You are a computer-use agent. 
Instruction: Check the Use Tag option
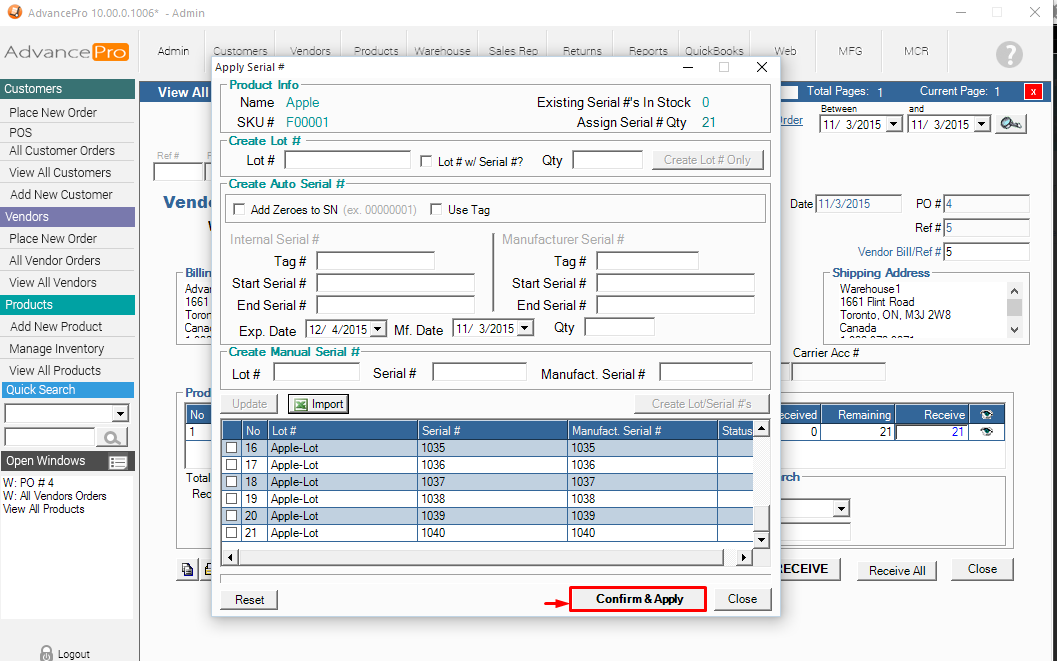[436, 210]
